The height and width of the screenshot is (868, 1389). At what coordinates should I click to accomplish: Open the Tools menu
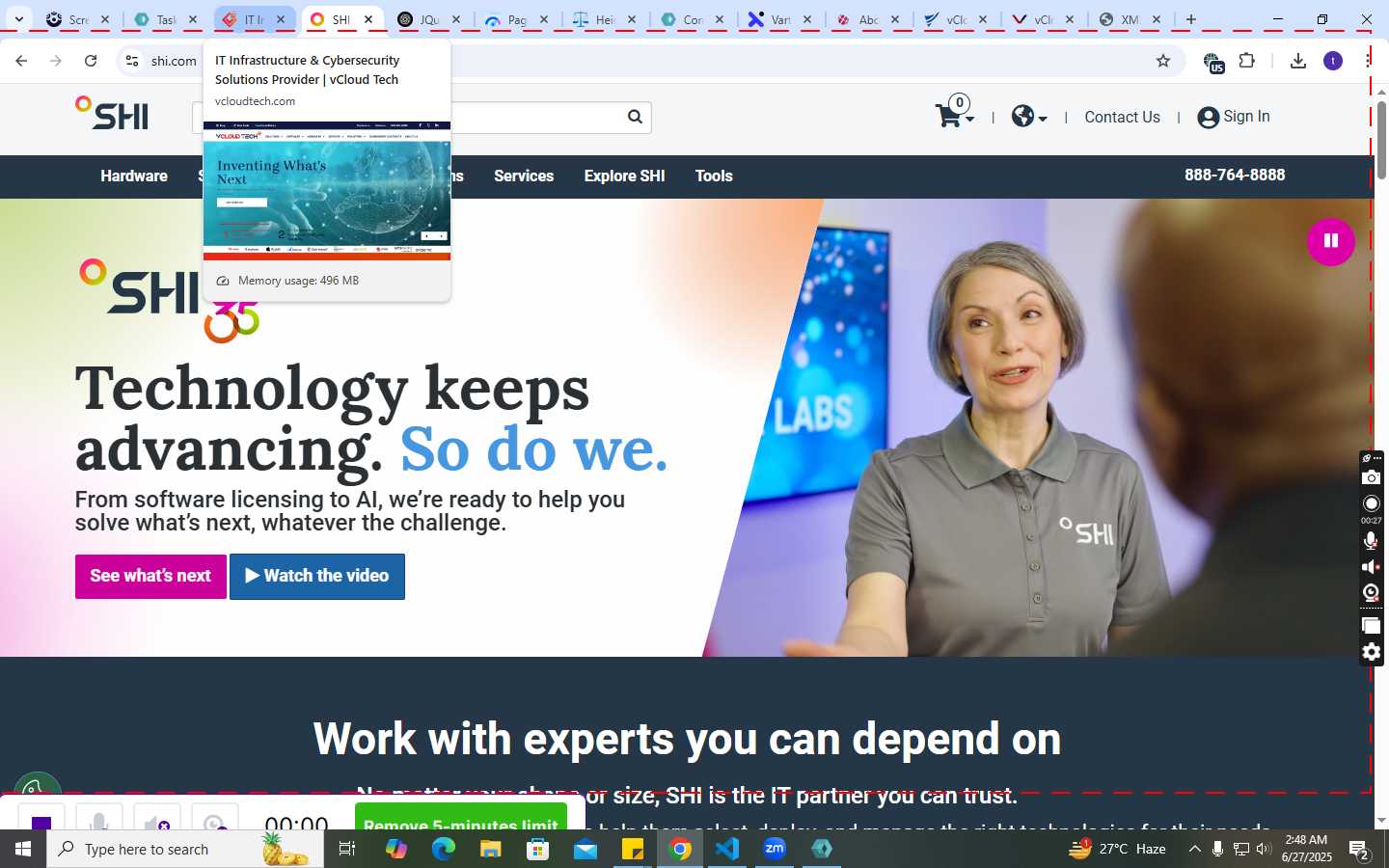(x=714, y=176)
